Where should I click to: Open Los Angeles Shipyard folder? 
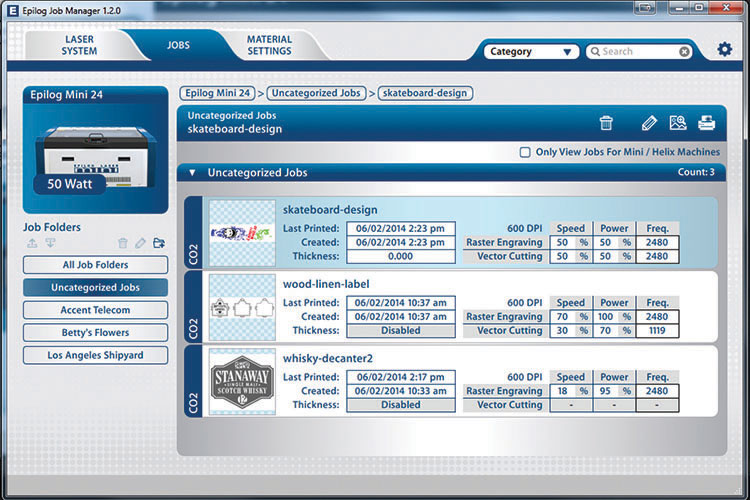pyautogui.click(x=95, y=355)
